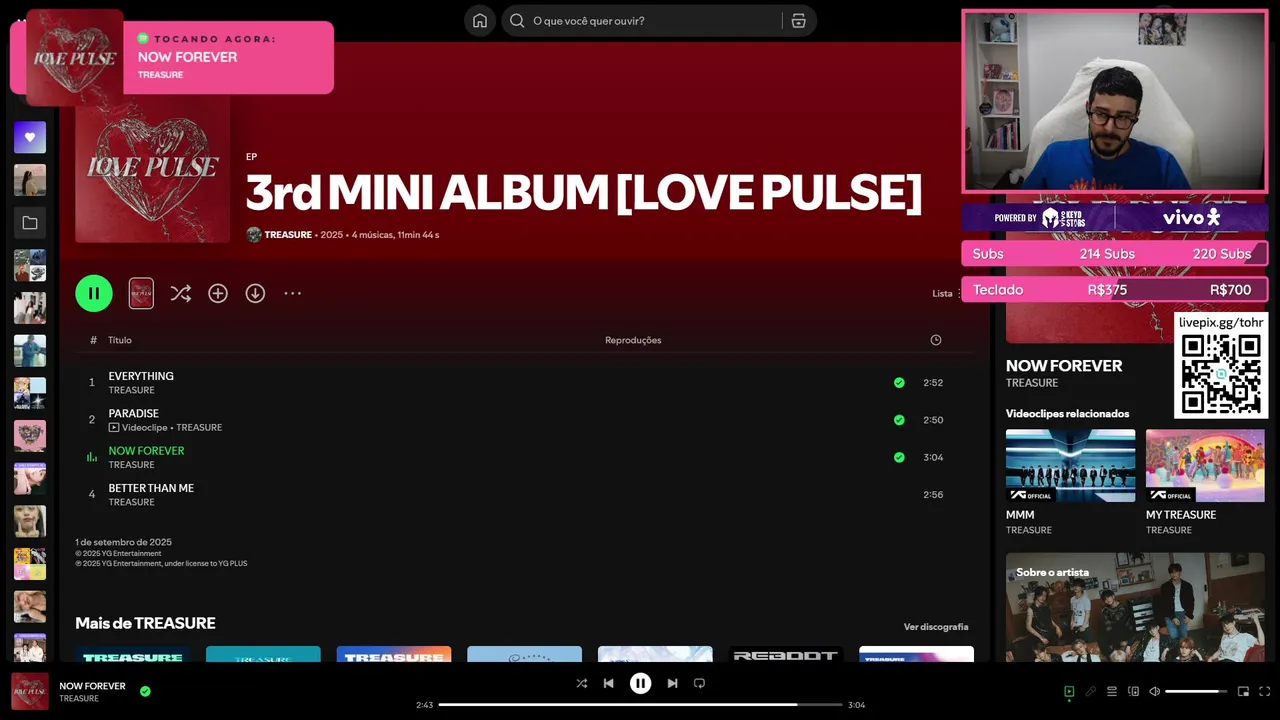Image resolution: width=1280 pixels, height=720 pixels.
Task: Toggle saved checkmark for EVERYTHING
Action: [x=899, y=382]
